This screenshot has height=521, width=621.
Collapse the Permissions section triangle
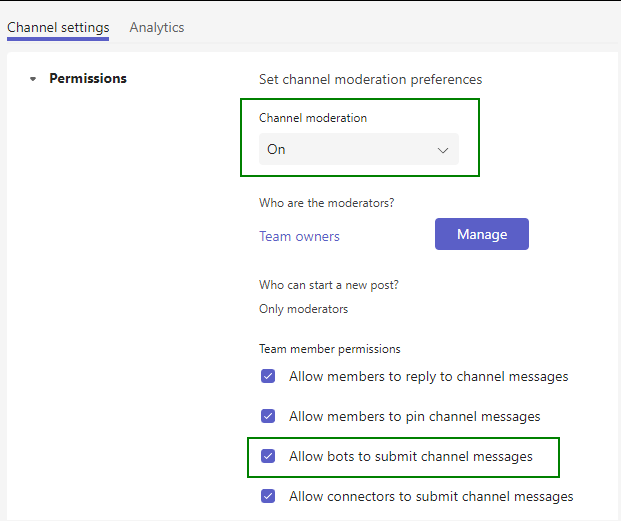(x=33, y=79)
